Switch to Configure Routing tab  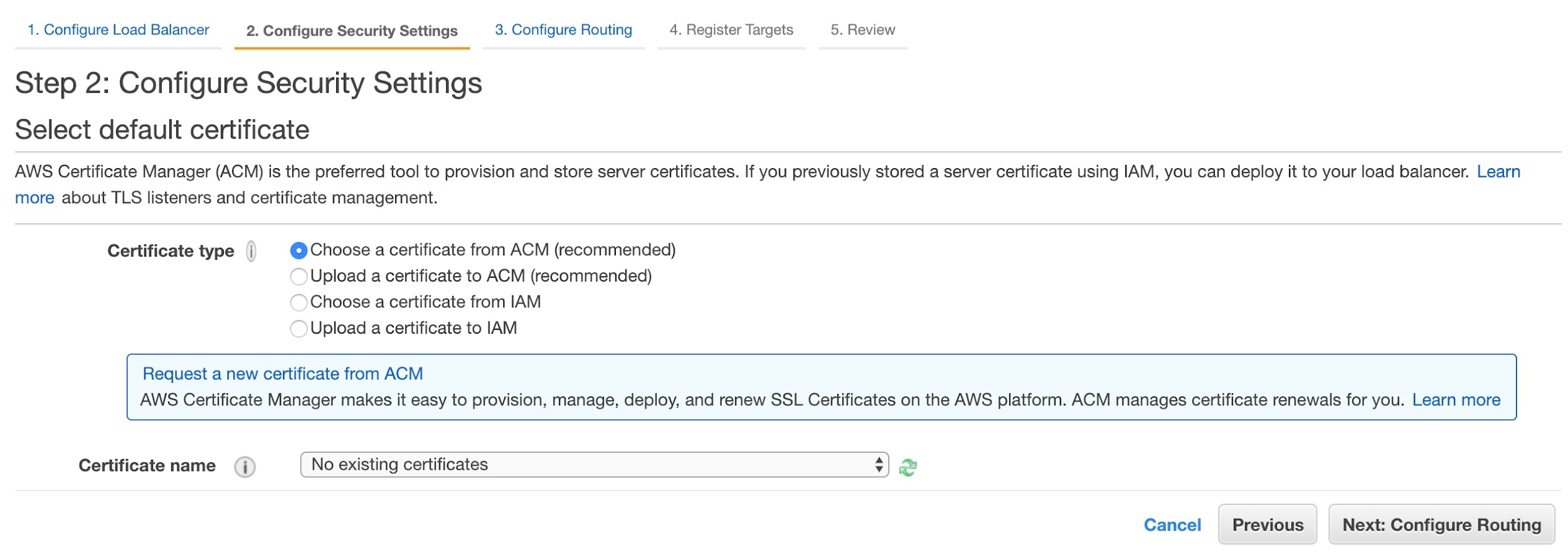pos(563,30)
